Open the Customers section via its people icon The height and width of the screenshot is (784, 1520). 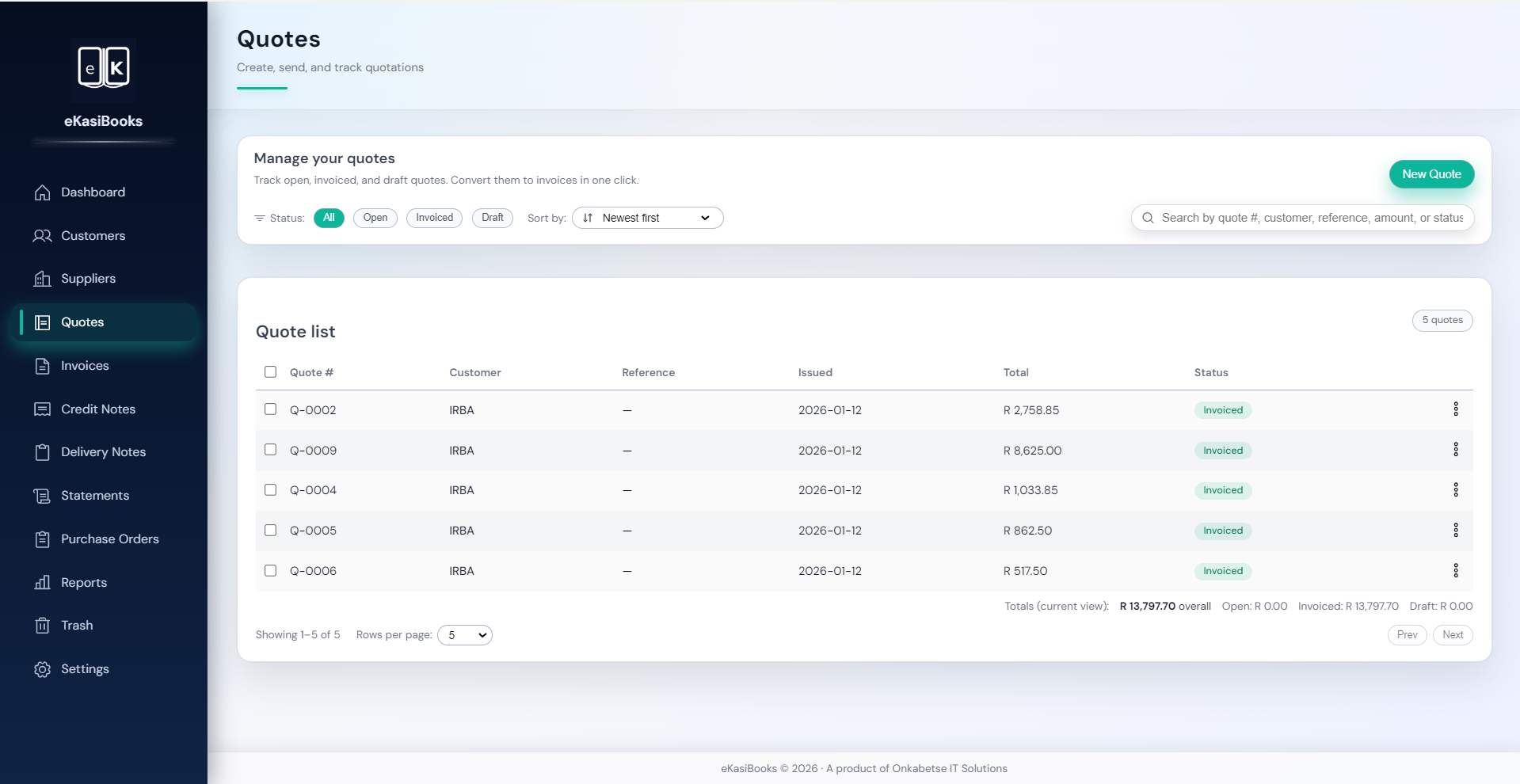[x=42, y=235]
